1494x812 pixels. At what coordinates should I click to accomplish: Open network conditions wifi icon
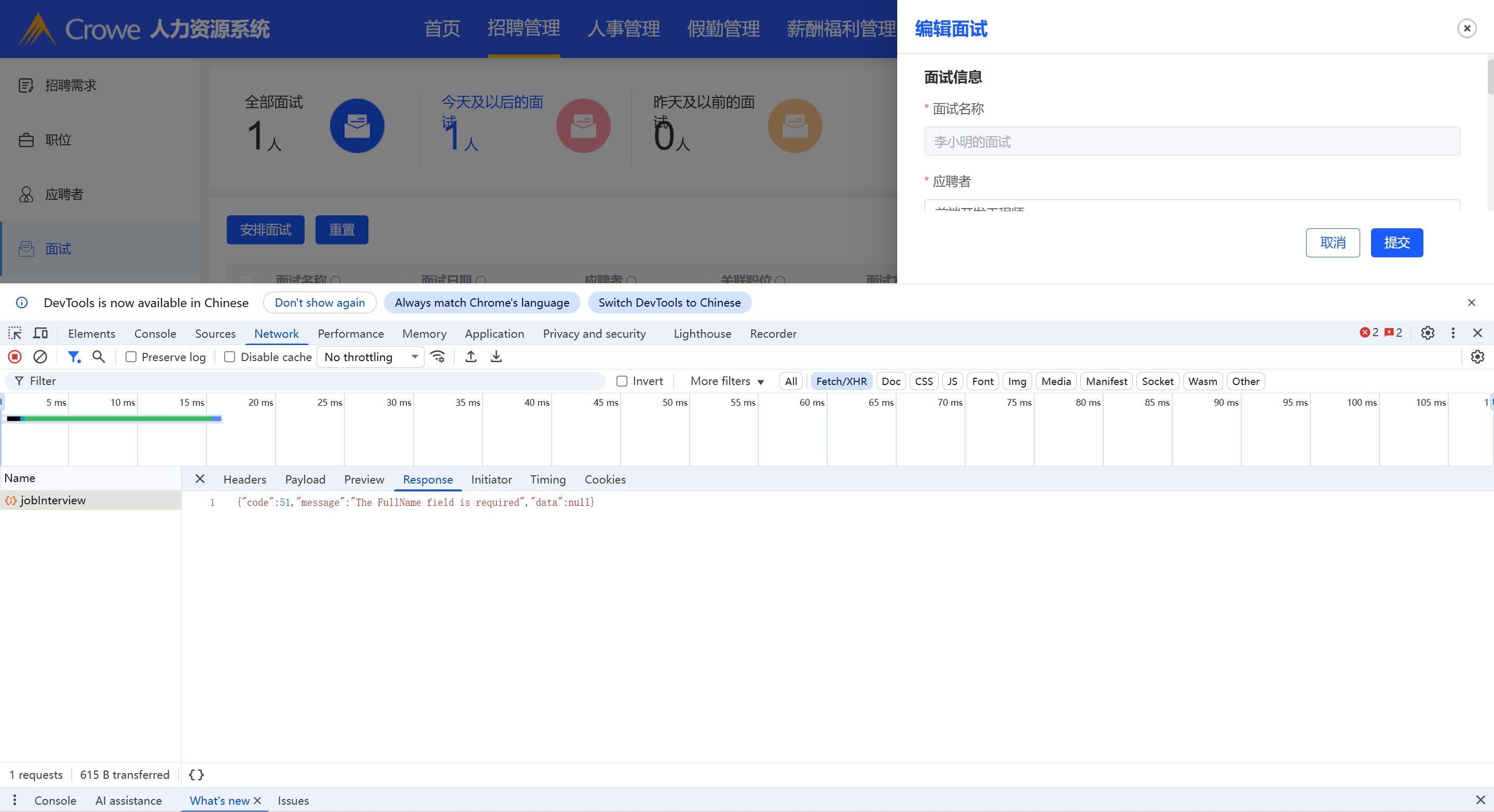pyautogui.click(x=438, y=356)
